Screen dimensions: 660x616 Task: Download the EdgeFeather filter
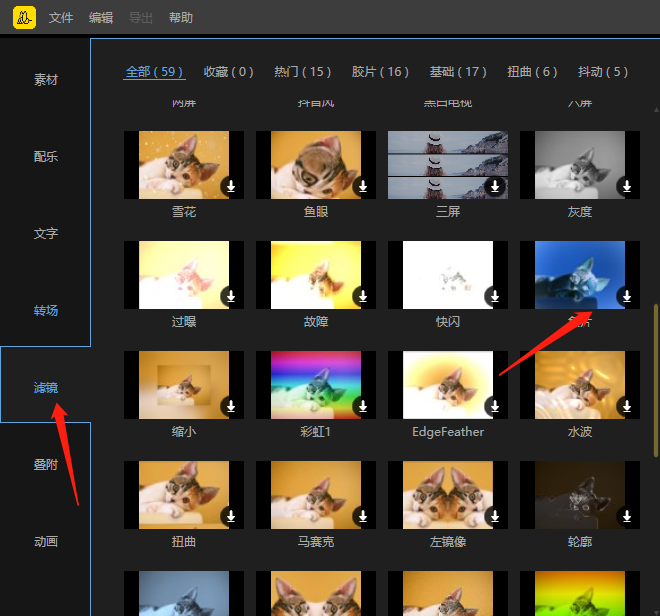494,406
